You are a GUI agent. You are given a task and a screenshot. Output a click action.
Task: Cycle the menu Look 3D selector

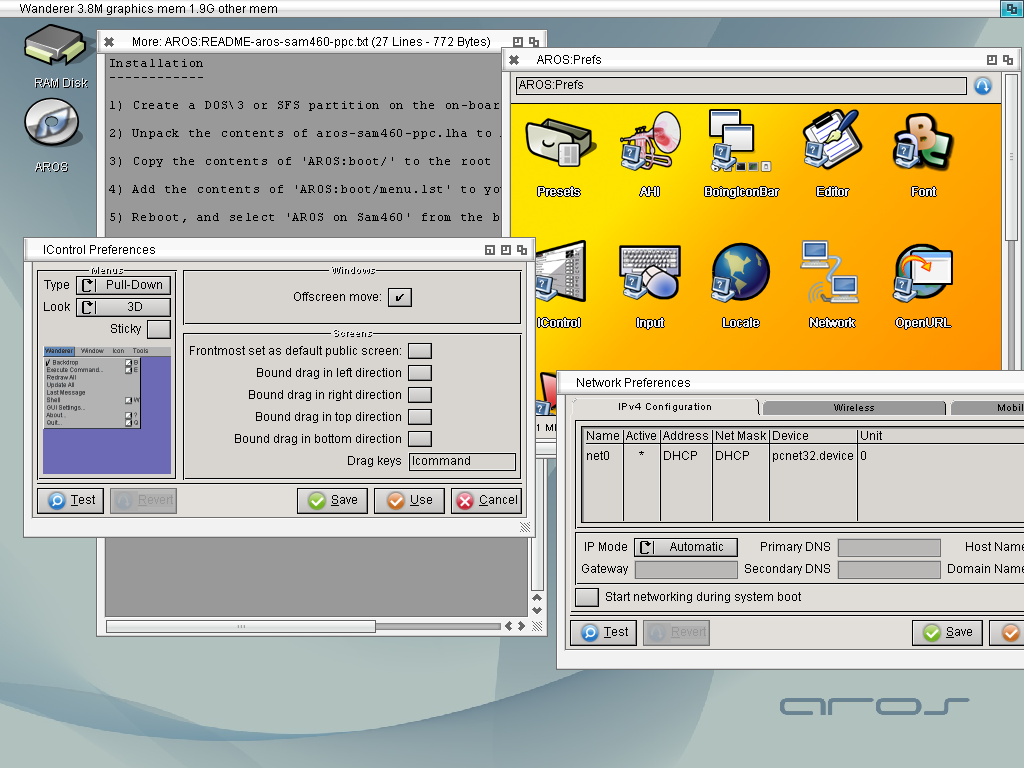tap(123, 307)
